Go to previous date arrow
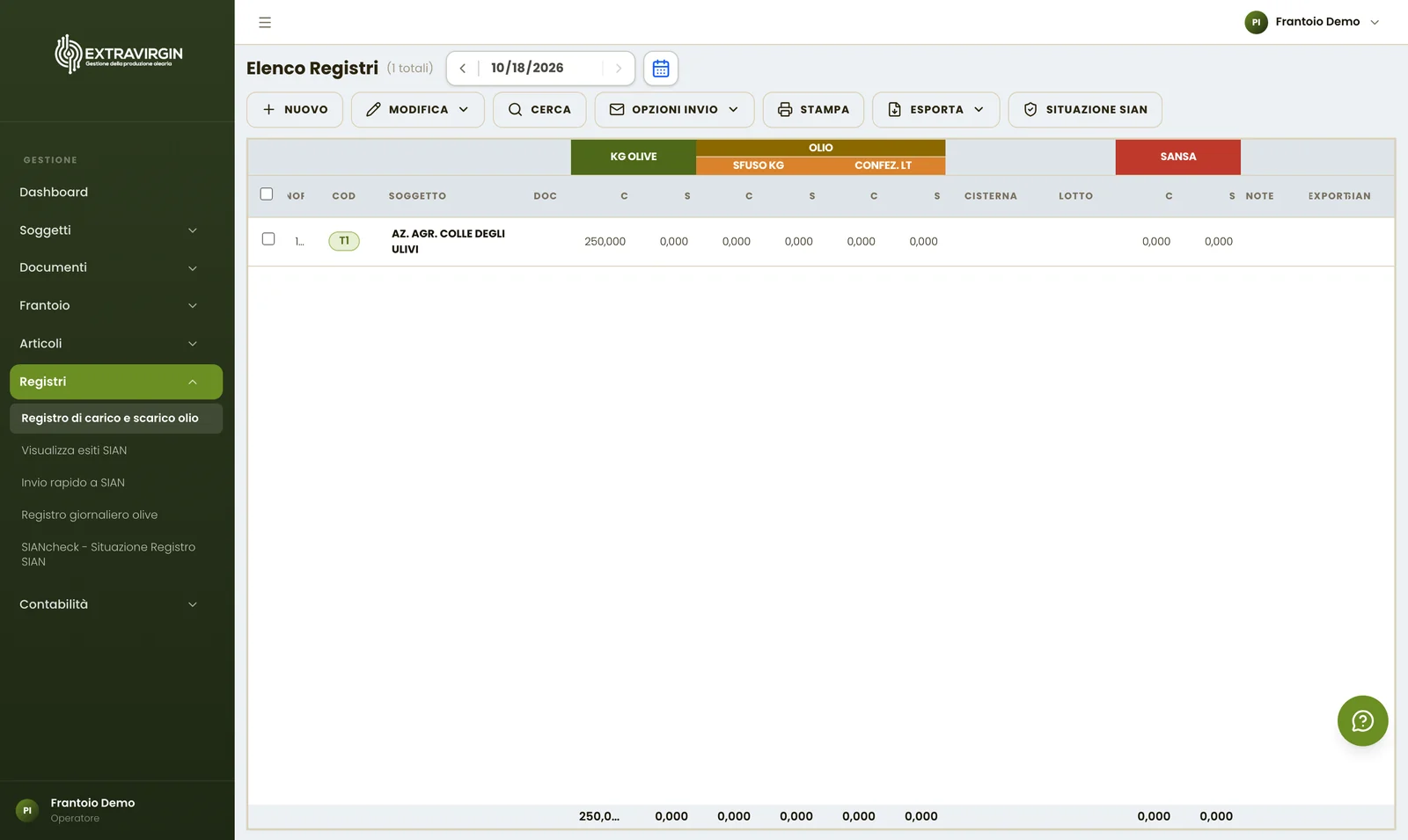Image resolution: width=1408 pixels, height=840 pixels. click(x=463, y=69)
